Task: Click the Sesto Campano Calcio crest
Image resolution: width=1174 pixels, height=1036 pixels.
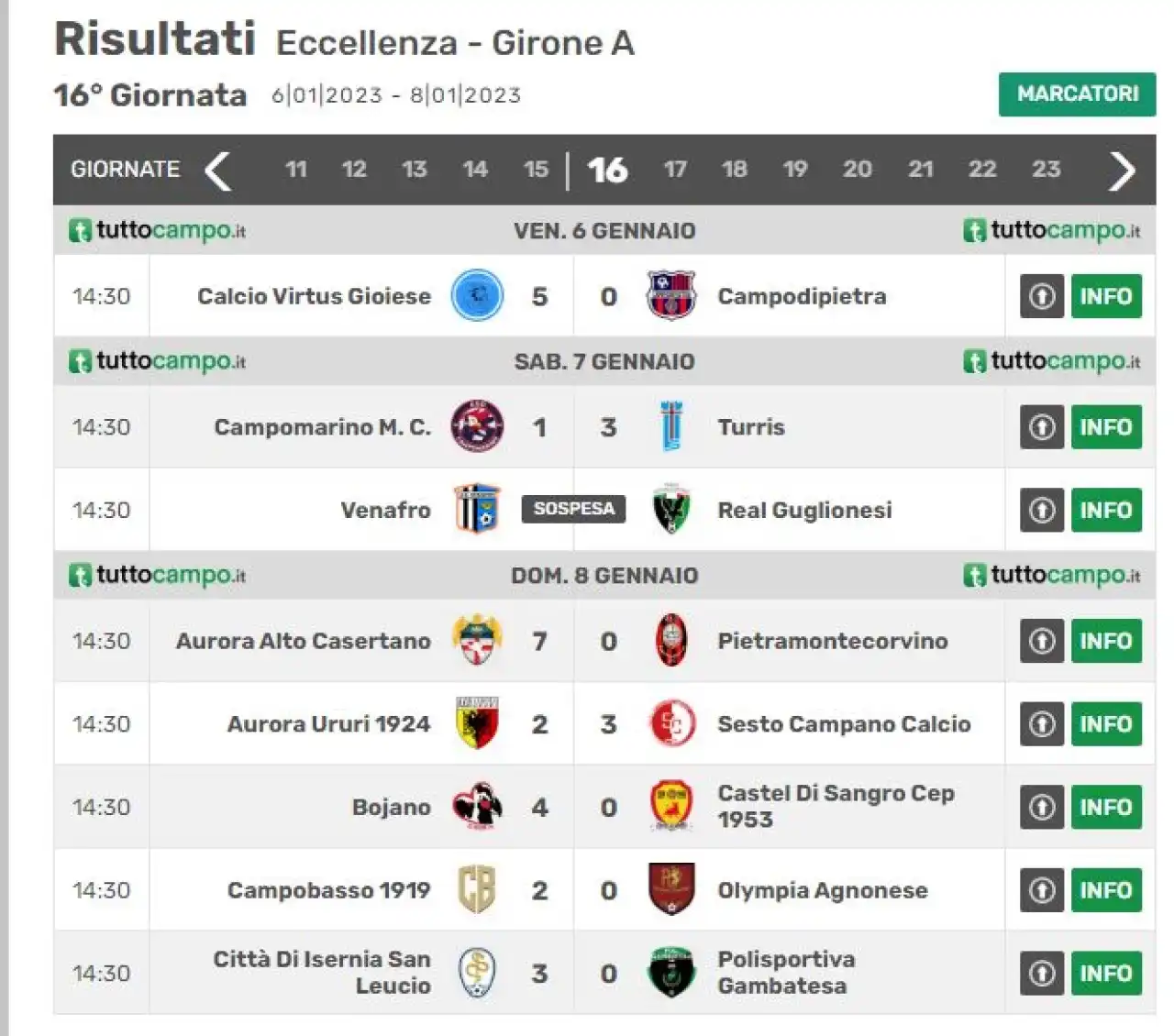Action: pyautogui.click(x=671, y=723)
